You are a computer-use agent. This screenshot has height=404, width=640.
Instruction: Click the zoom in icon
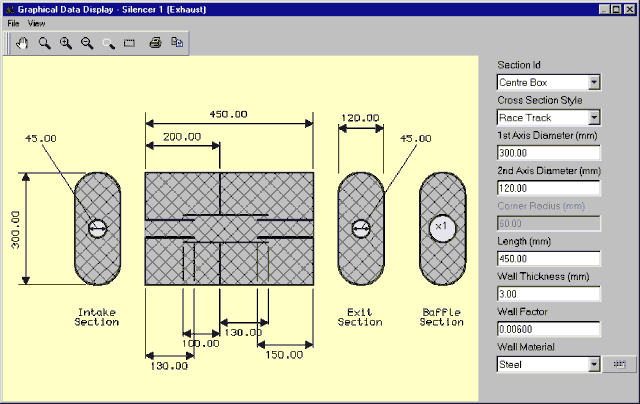click(x=66, y=43)
